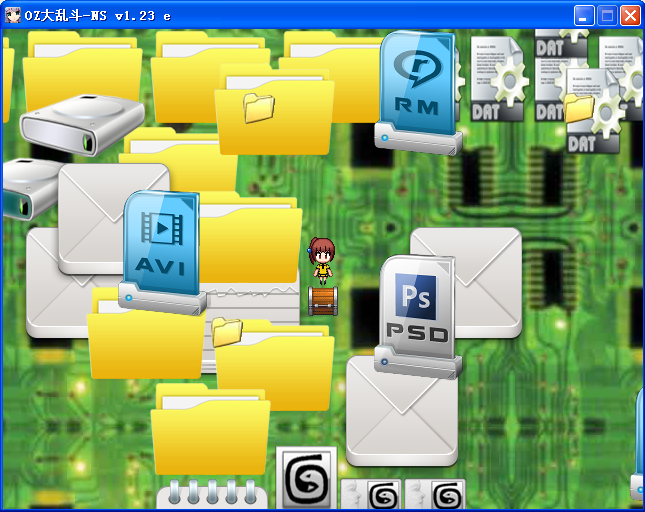Open the yellow folder directly below the AVI icon
The height and width of the screenshot is (512, 645).
pyautogui.click(x=146, y=341)
